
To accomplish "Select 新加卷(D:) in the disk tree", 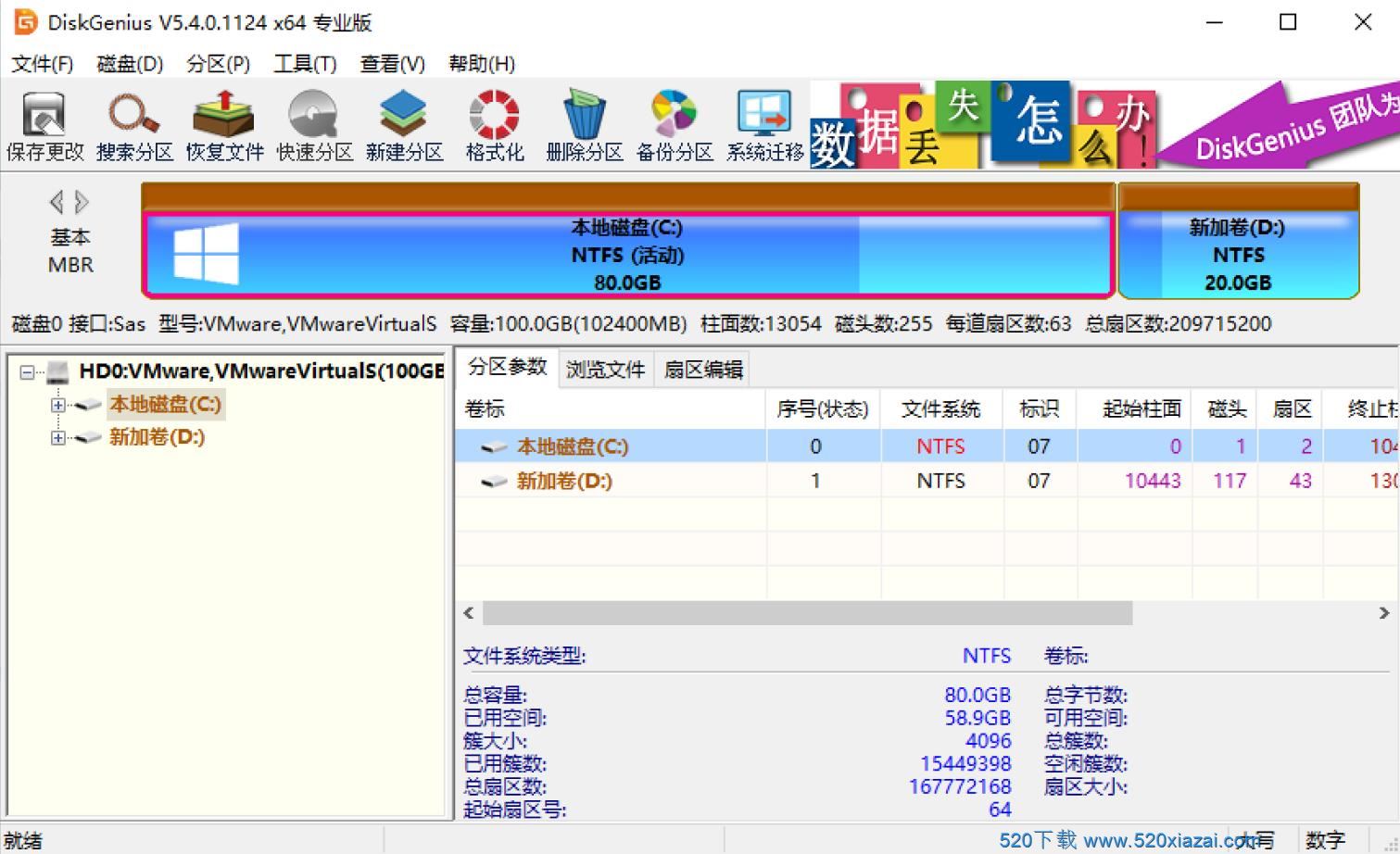I will pyautogui.click(x=158, y=438).
